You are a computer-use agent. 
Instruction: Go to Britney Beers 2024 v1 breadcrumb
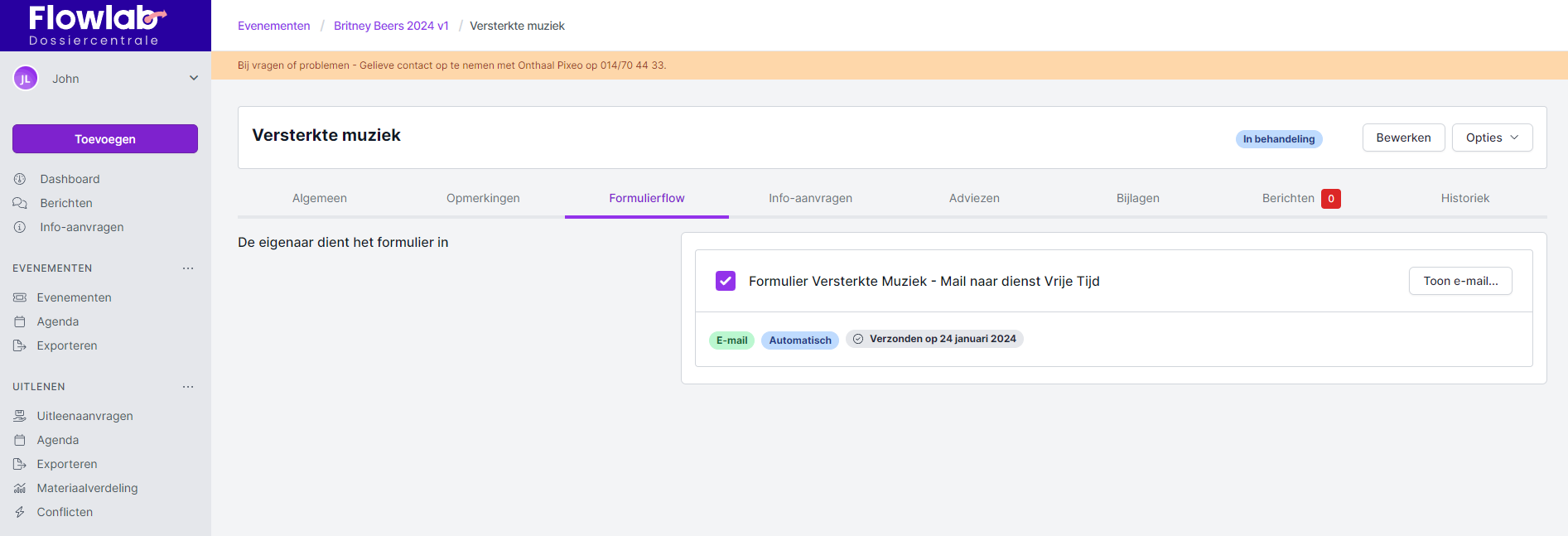coord(391,26)
